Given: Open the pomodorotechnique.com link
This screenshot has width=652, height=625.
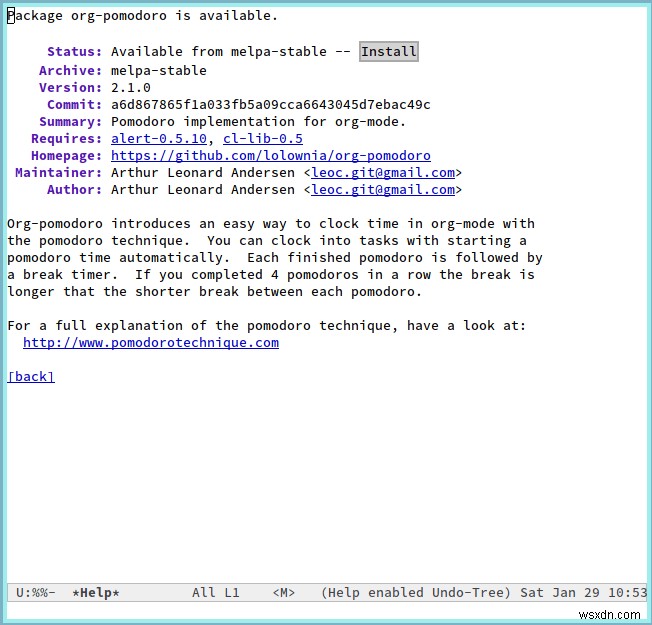Looking at the screenshot, I should tap(151, 343).
